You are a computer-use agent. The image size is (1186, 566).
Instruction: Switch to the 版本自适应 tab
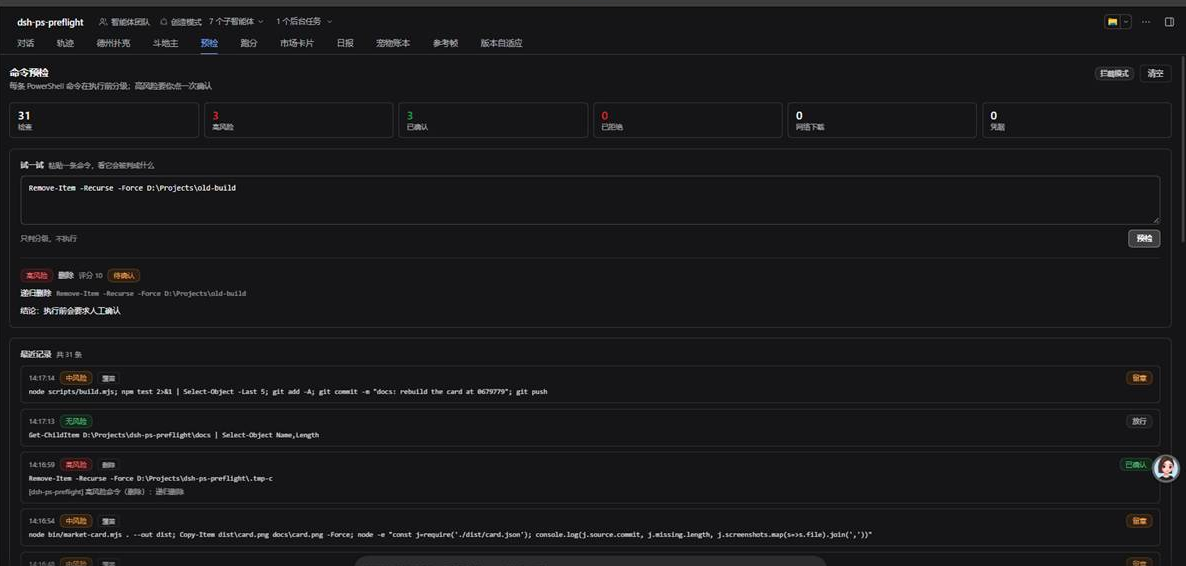501,43
